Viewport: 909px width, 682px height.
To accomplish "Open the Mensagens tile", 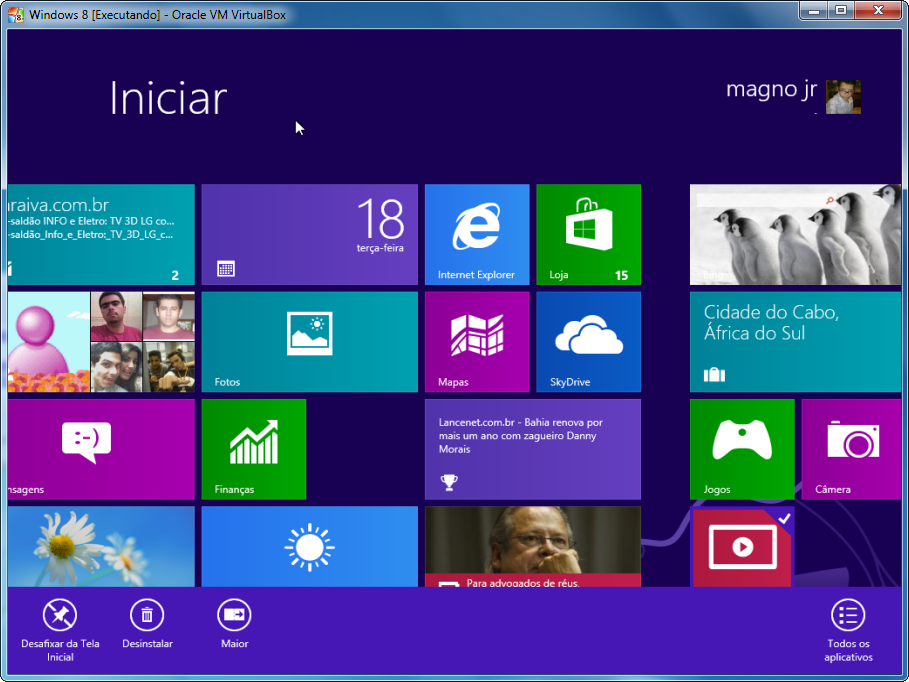I will (x=100, y=448).
